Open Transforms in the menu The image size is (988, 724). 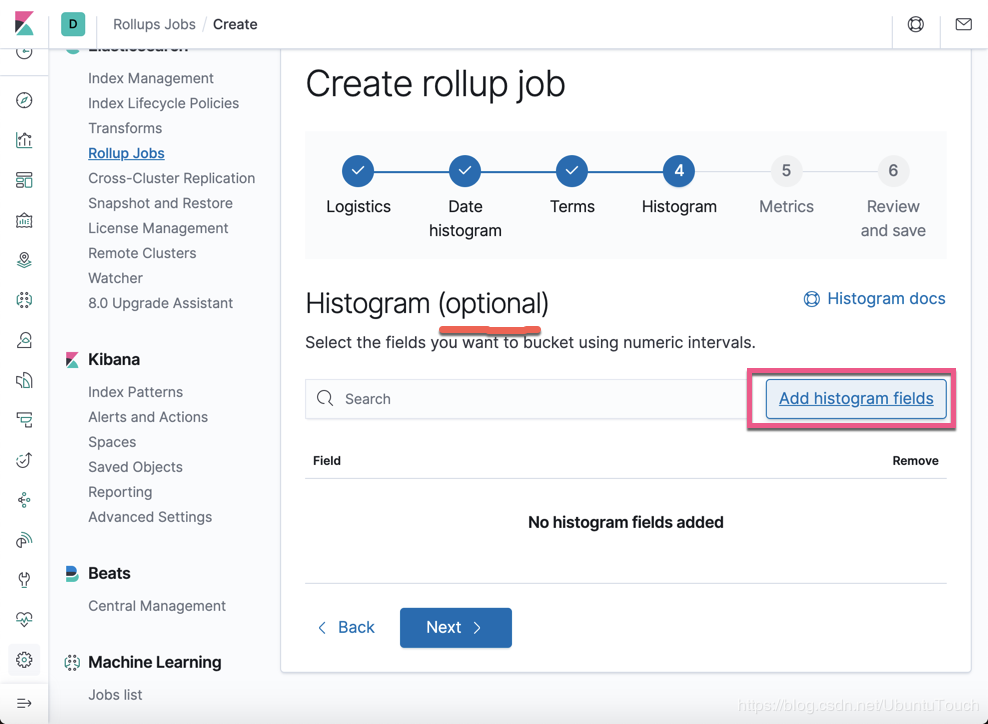coord(125,128)
